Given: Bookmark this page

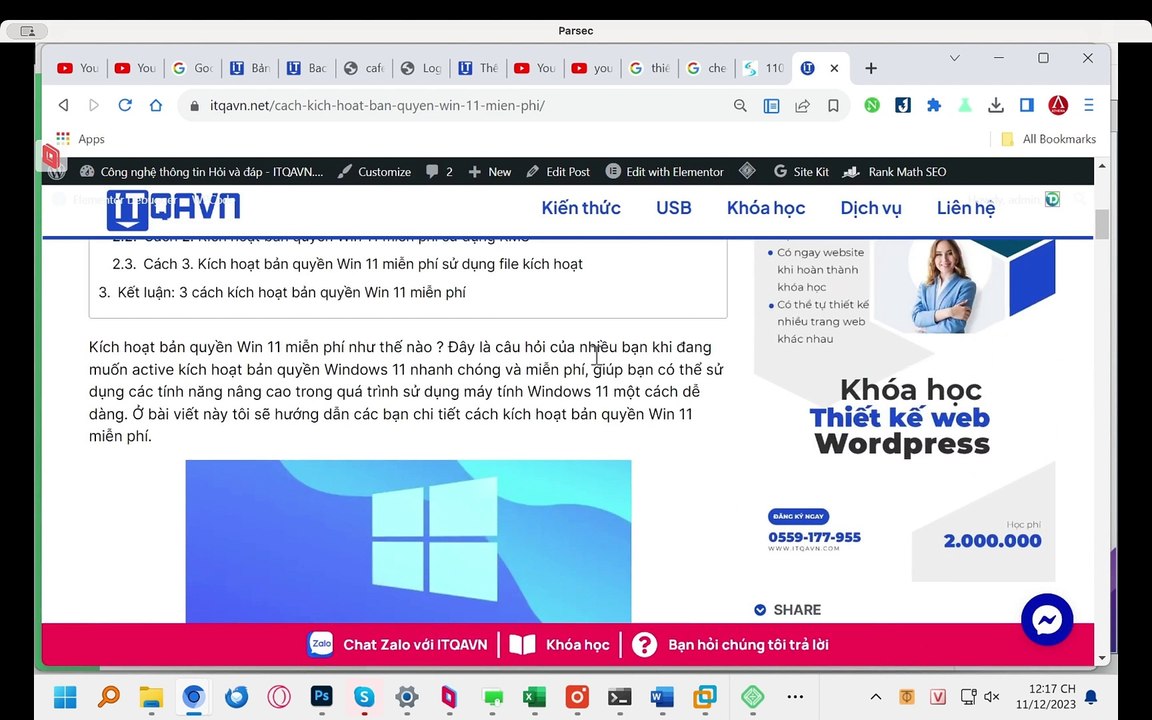Looking at the screenshot, I should point(833,106).
